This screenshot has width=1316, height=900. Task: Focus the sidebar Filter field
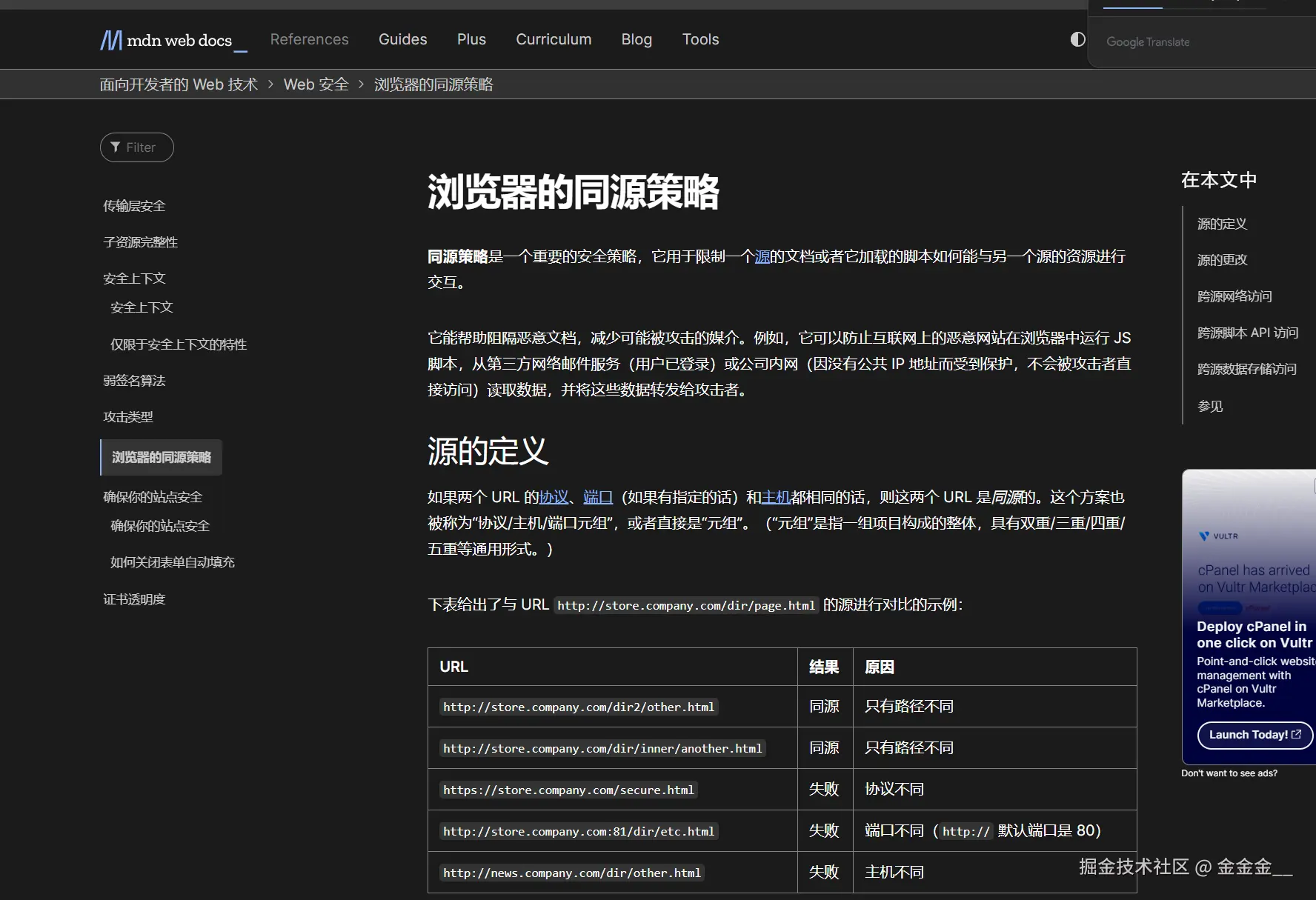pyautogui.click(x=137, y=147)
